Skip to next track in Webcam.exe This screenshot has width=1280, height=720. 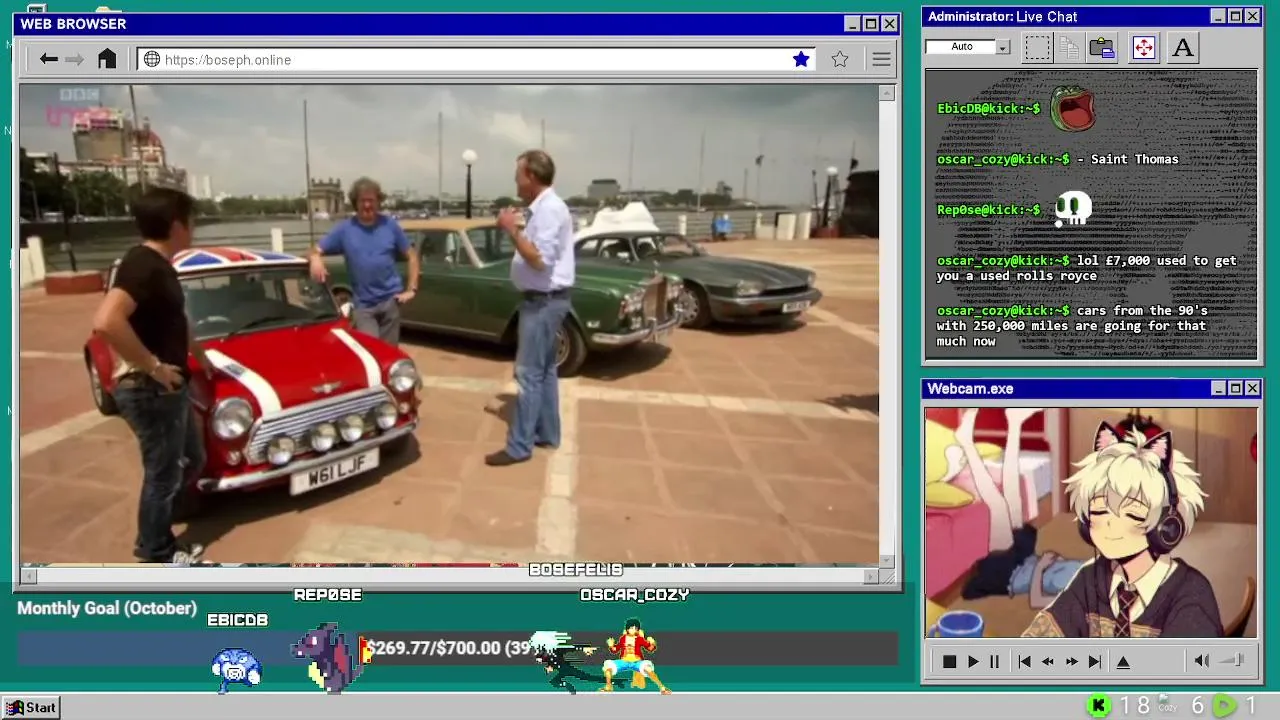[1095, 661]
